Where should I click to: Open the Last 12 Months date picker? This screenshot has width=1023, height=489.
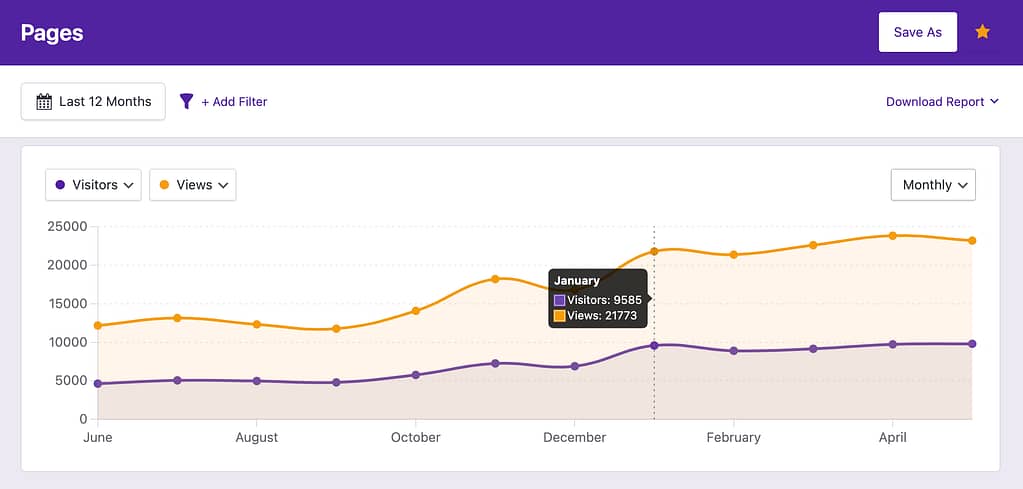[93, 101]
